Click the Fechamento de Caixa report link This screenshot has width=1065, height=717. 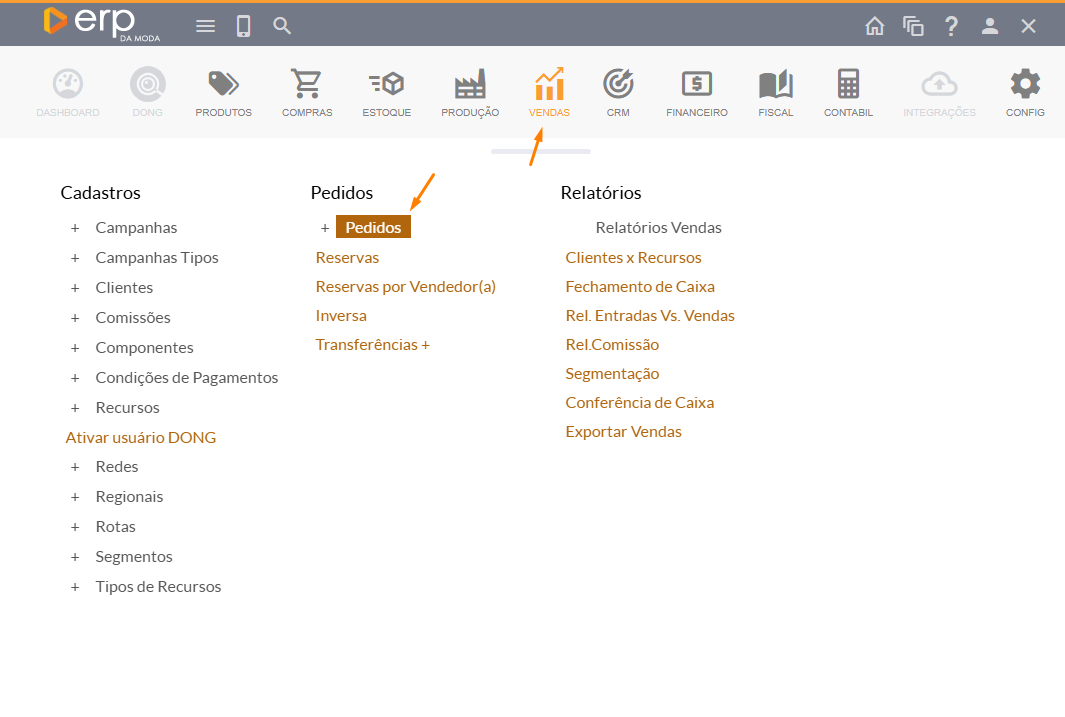pos(640,286)
